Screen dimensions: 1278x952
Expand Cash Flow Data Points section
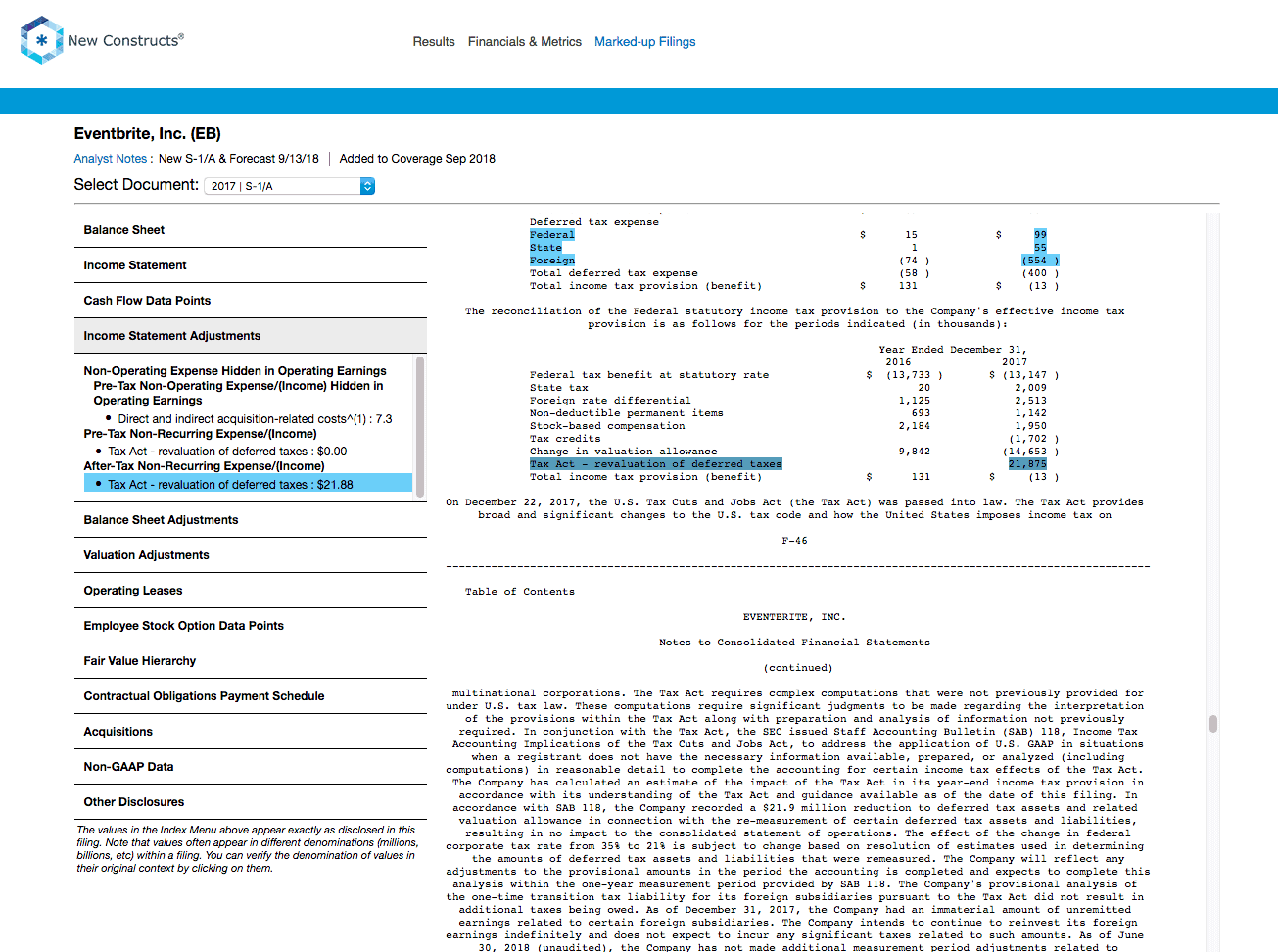[251, 301]
